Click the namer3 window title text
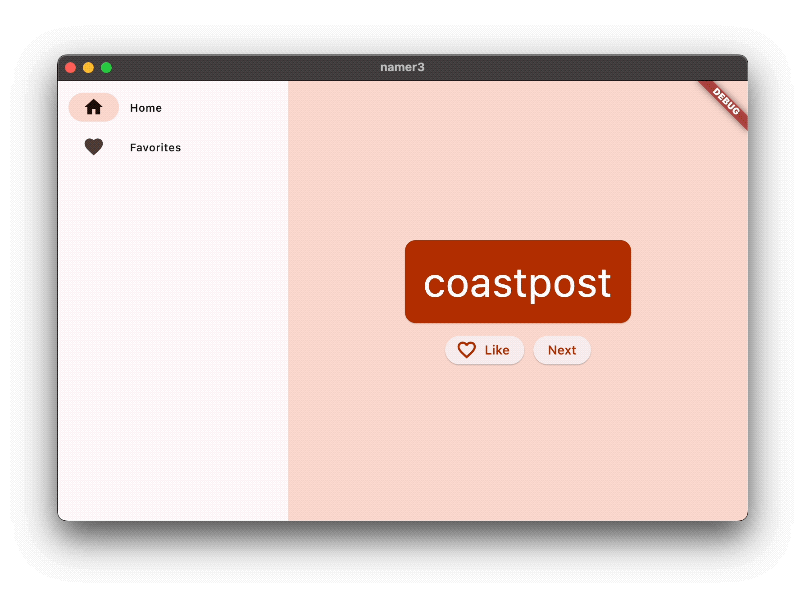Screen dimensions: 794x600 pyautogui.click(x=402, y=68)
